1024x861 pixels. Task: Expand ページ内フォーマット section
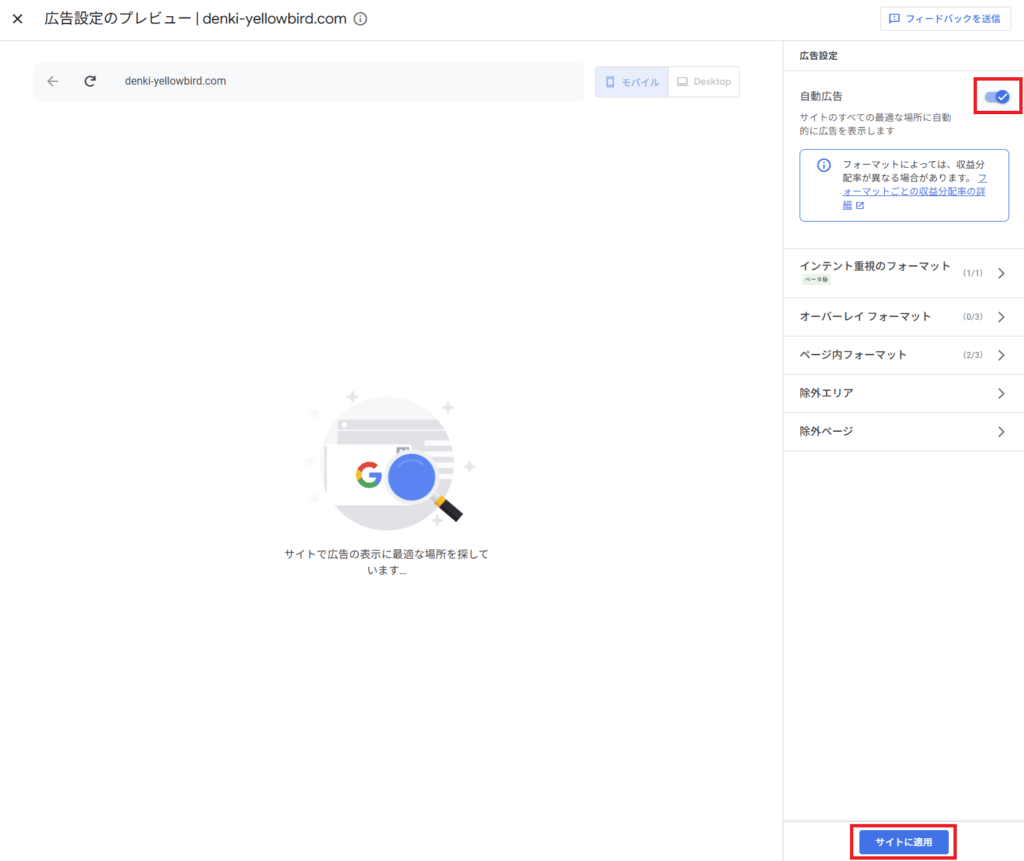coord(904,355)
